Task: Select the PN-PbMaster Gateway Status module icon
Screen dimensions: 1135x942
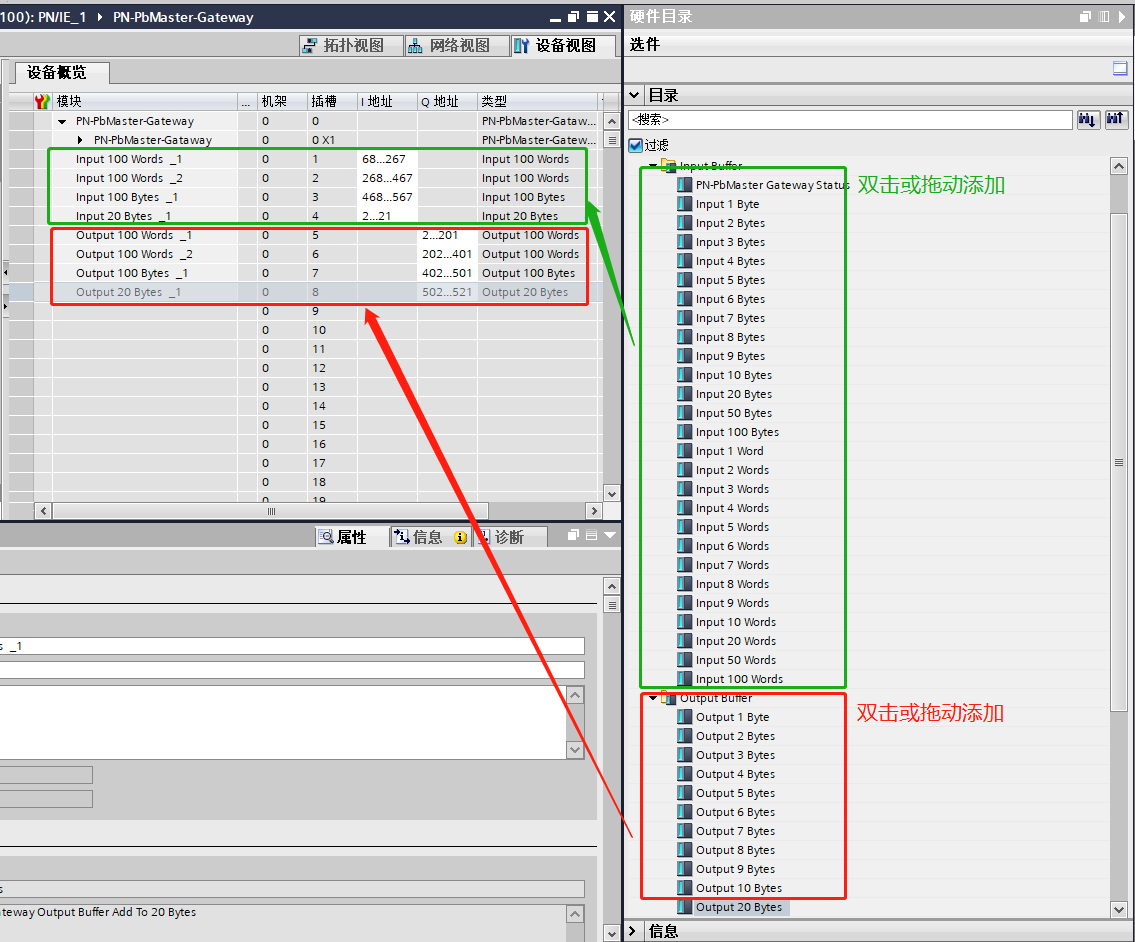Action: point(685,185)
